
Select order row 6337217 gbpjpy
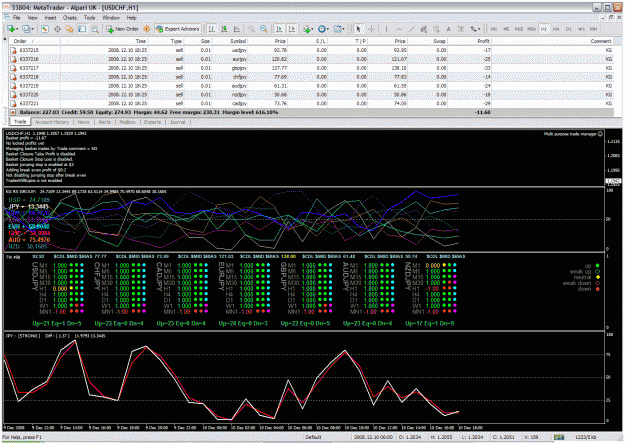point(311,68)
